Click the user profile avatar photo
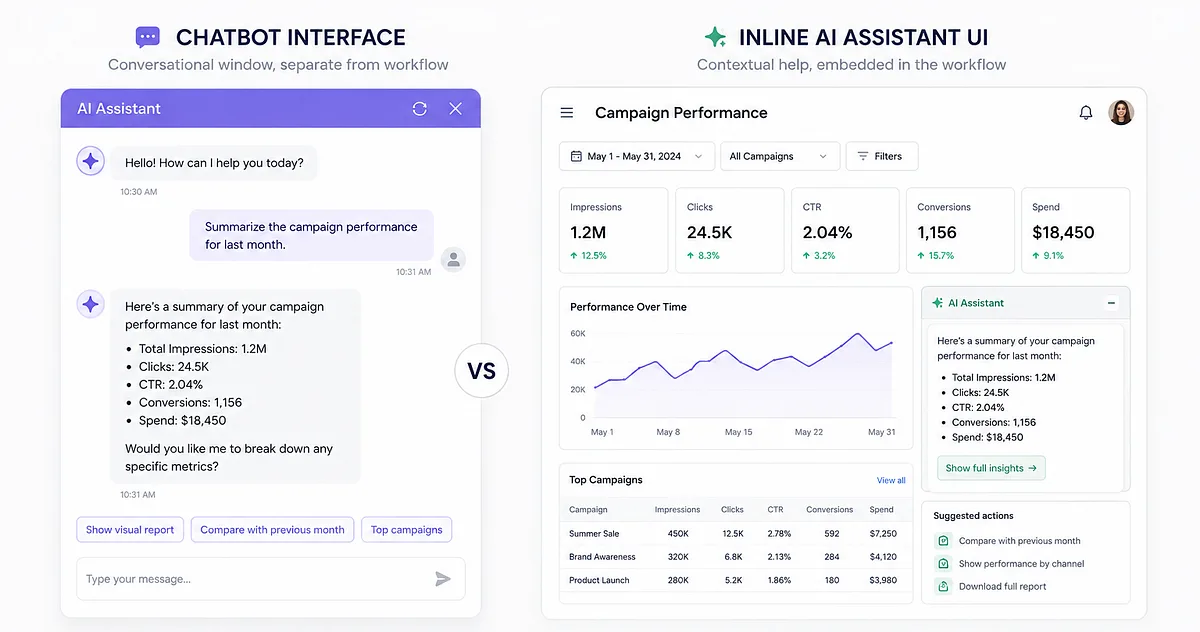This screenshot has width=1200, height=632. tap(1121, 112)
